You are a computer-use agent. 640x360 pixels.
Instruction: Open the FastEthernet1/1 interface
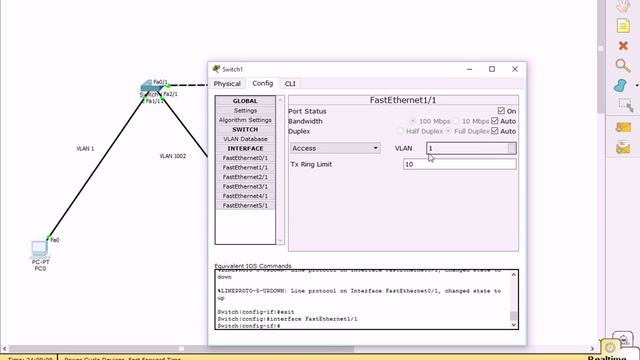click(x=245, y=167)
